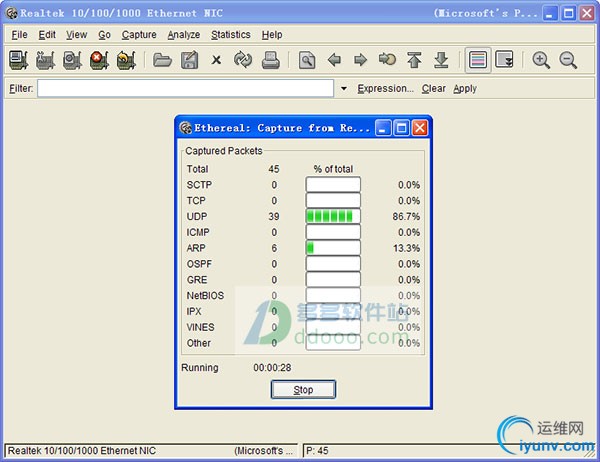Open the list of capture interfaces
This screenshot has height=462, width=600.
pyautogui.click(x=18, y=60)
